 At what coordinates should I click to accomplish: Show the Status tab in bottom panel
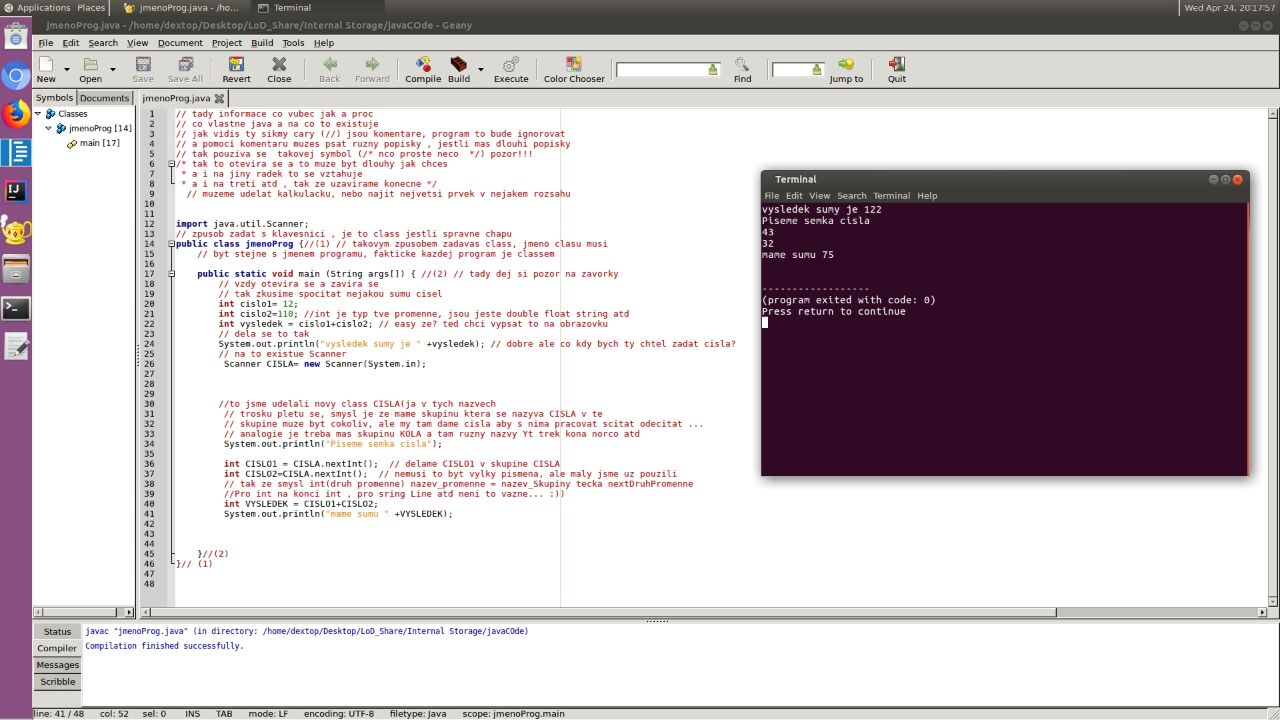coord(57,631)
